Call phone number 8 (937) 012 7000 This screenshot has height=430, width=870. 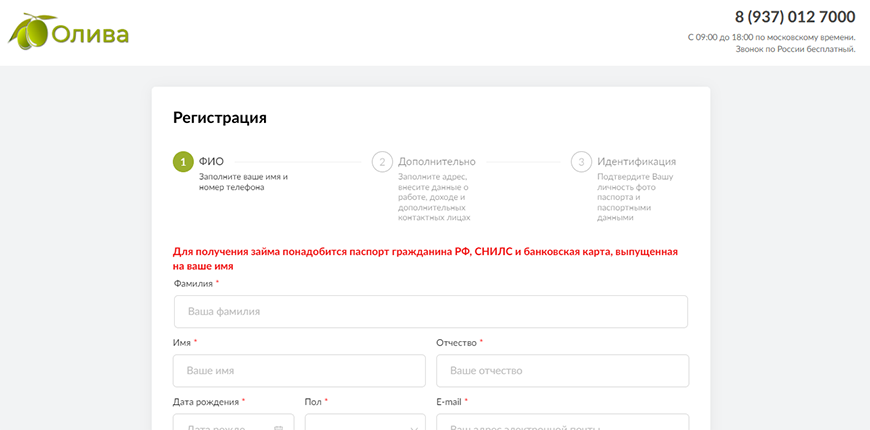[794, 17]
